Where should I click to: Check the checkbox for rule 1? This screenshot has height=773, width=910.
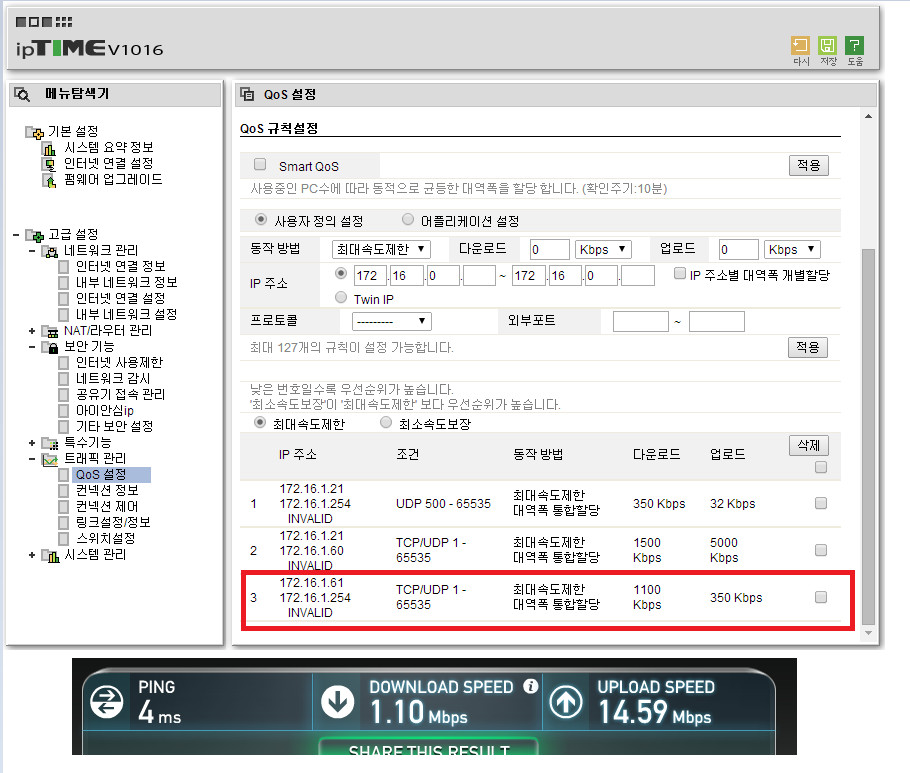[821, 503]
